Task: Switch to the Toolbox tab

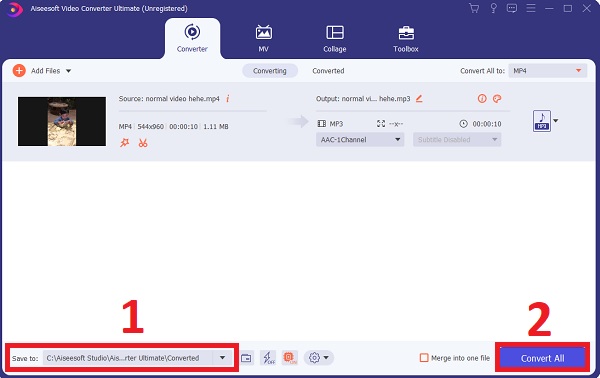Action: coord(406,38)
